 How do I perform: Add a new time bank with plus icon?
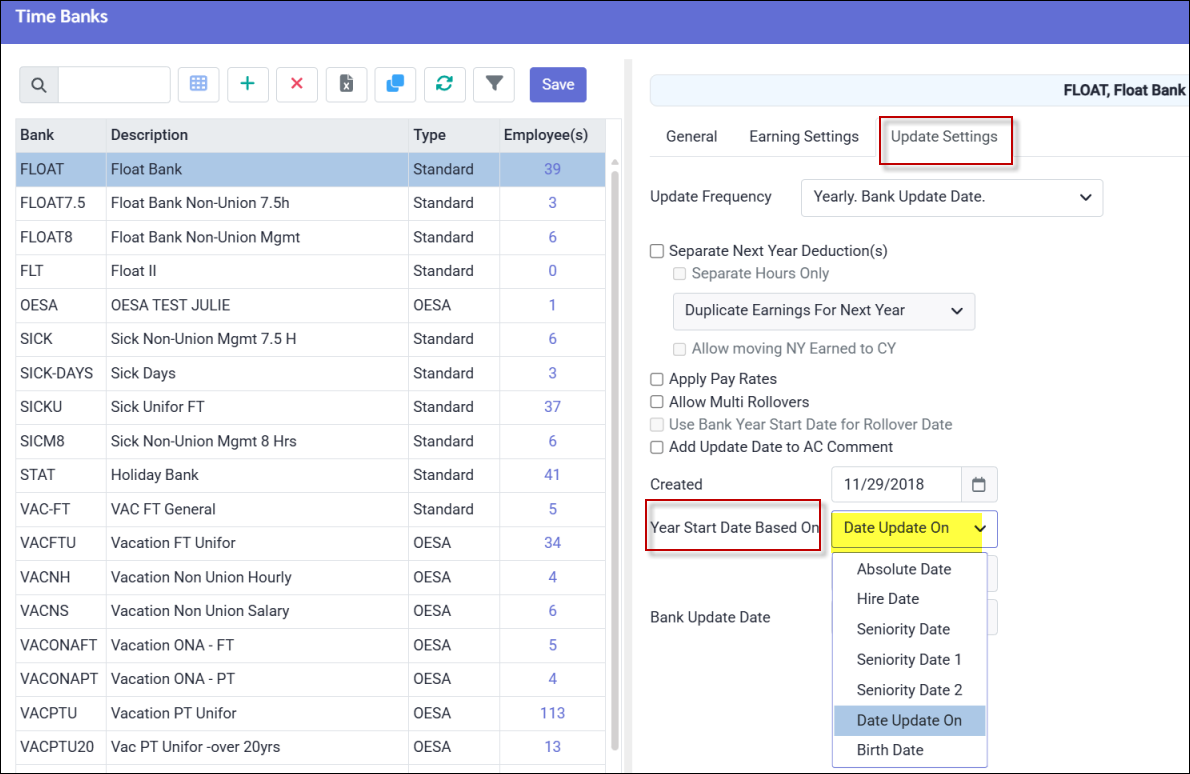click(x=247, y=84)
